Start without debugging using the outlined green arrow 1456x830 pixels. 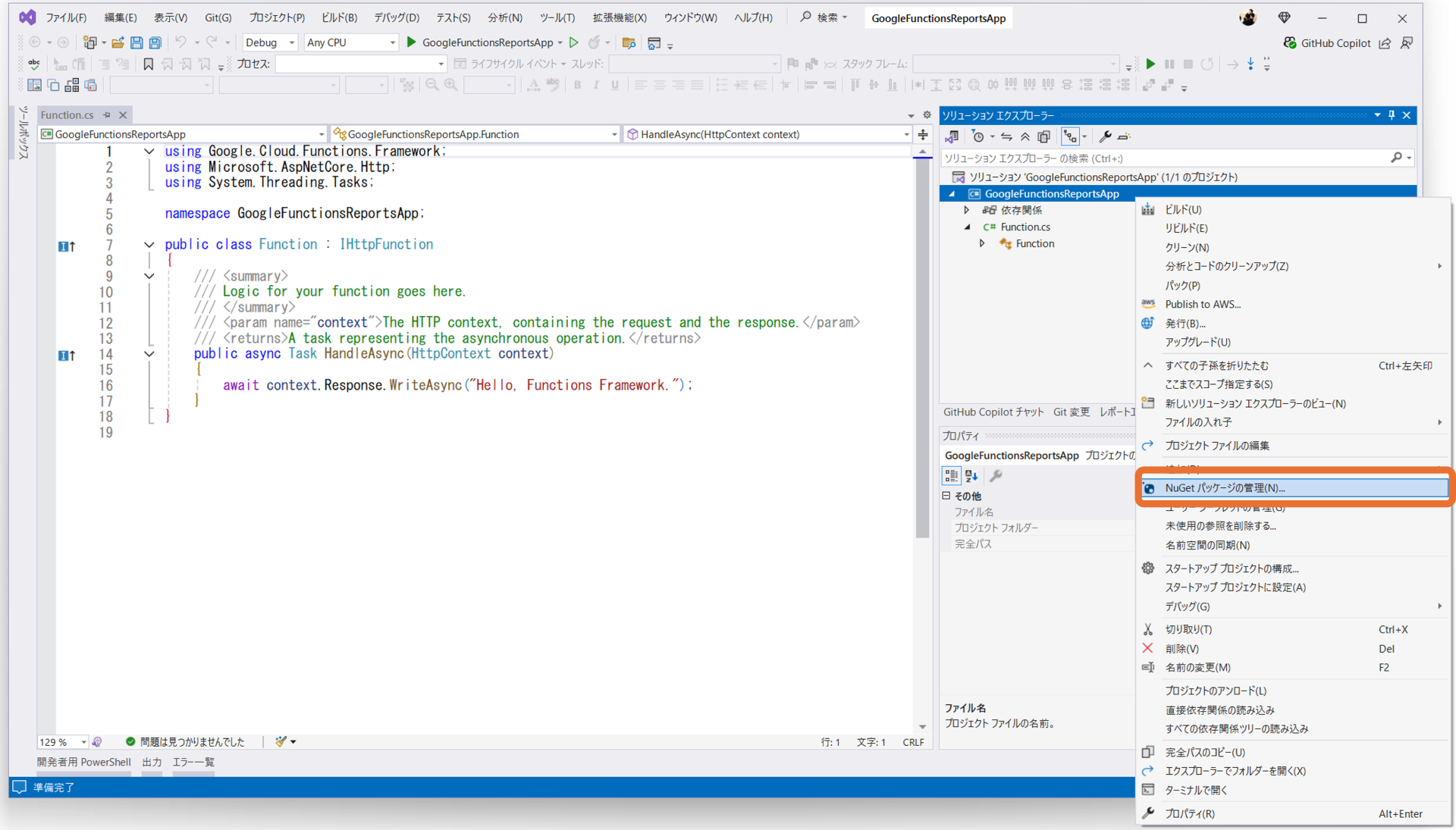point(574,42)
